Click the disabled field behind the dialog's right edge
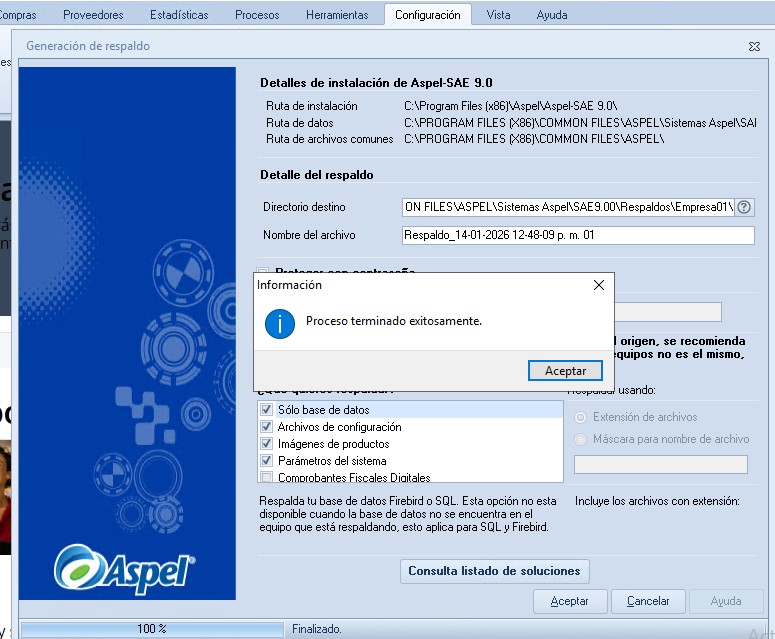Image resolution: width=775 pixels, height=639 pixels. 668,312
